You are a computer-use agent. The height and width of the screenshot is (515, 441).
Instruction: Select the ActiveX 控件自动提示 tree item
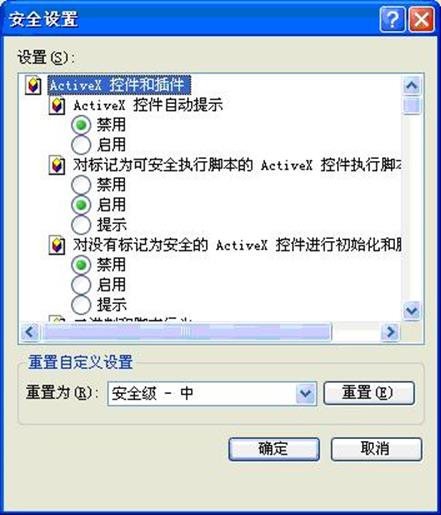pos(148,106)
